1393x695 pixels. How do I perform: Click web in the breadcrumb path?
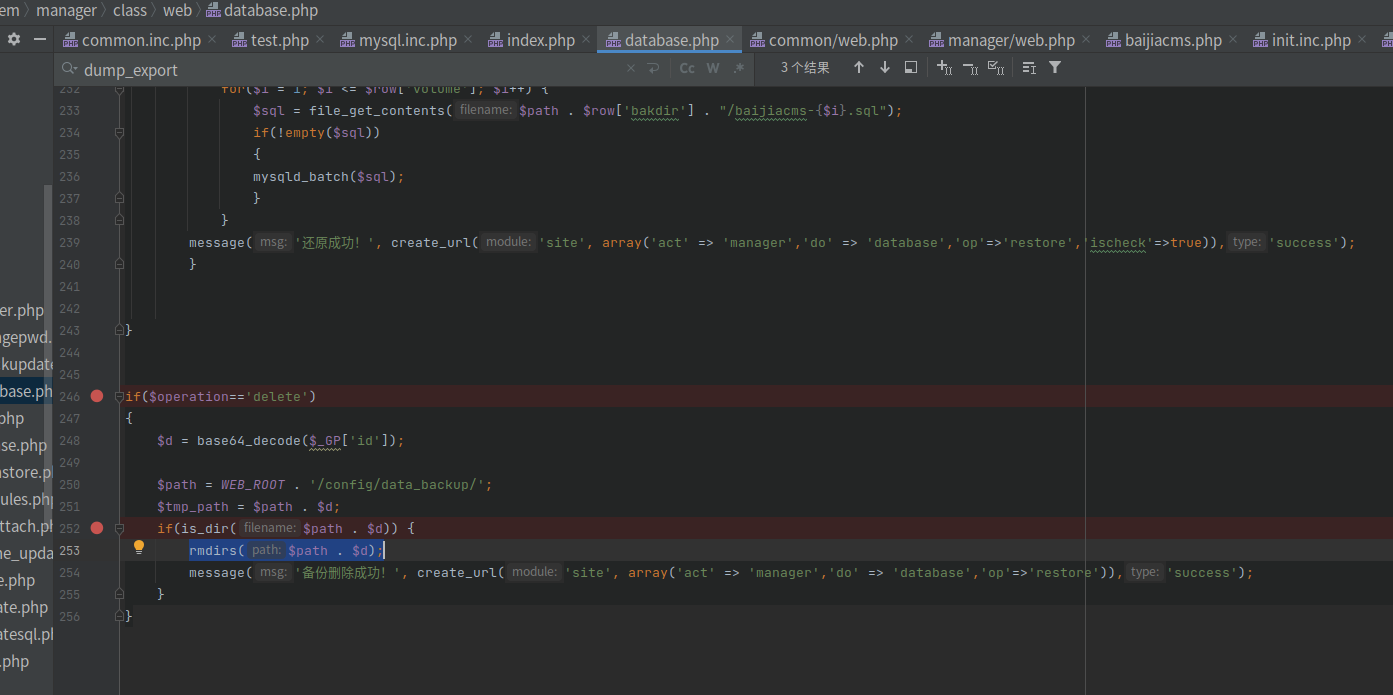point(177,11)
